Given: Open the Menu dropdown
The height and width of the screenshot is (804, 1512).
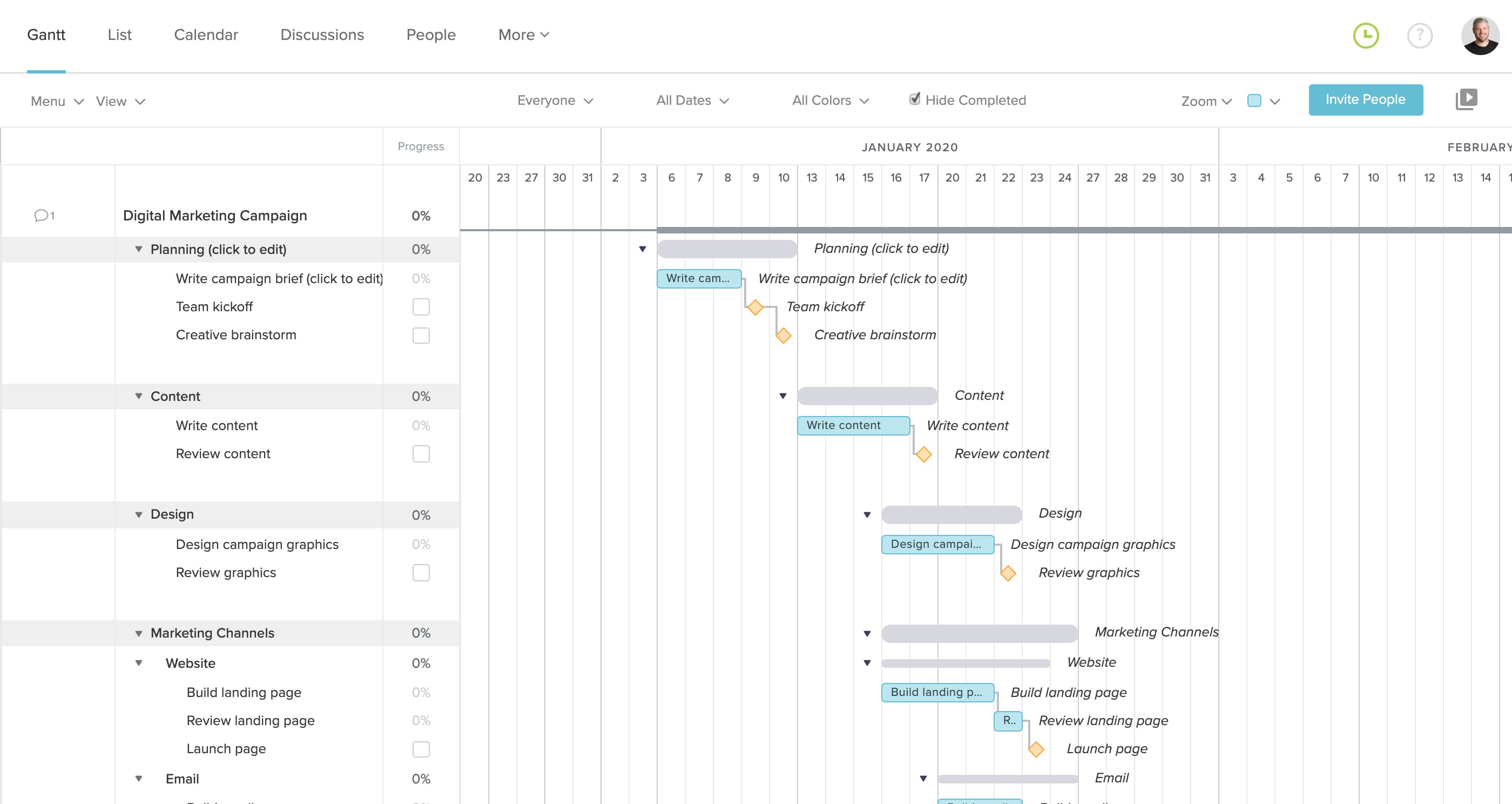Looking at the screenshot, I should coord(55,101).
